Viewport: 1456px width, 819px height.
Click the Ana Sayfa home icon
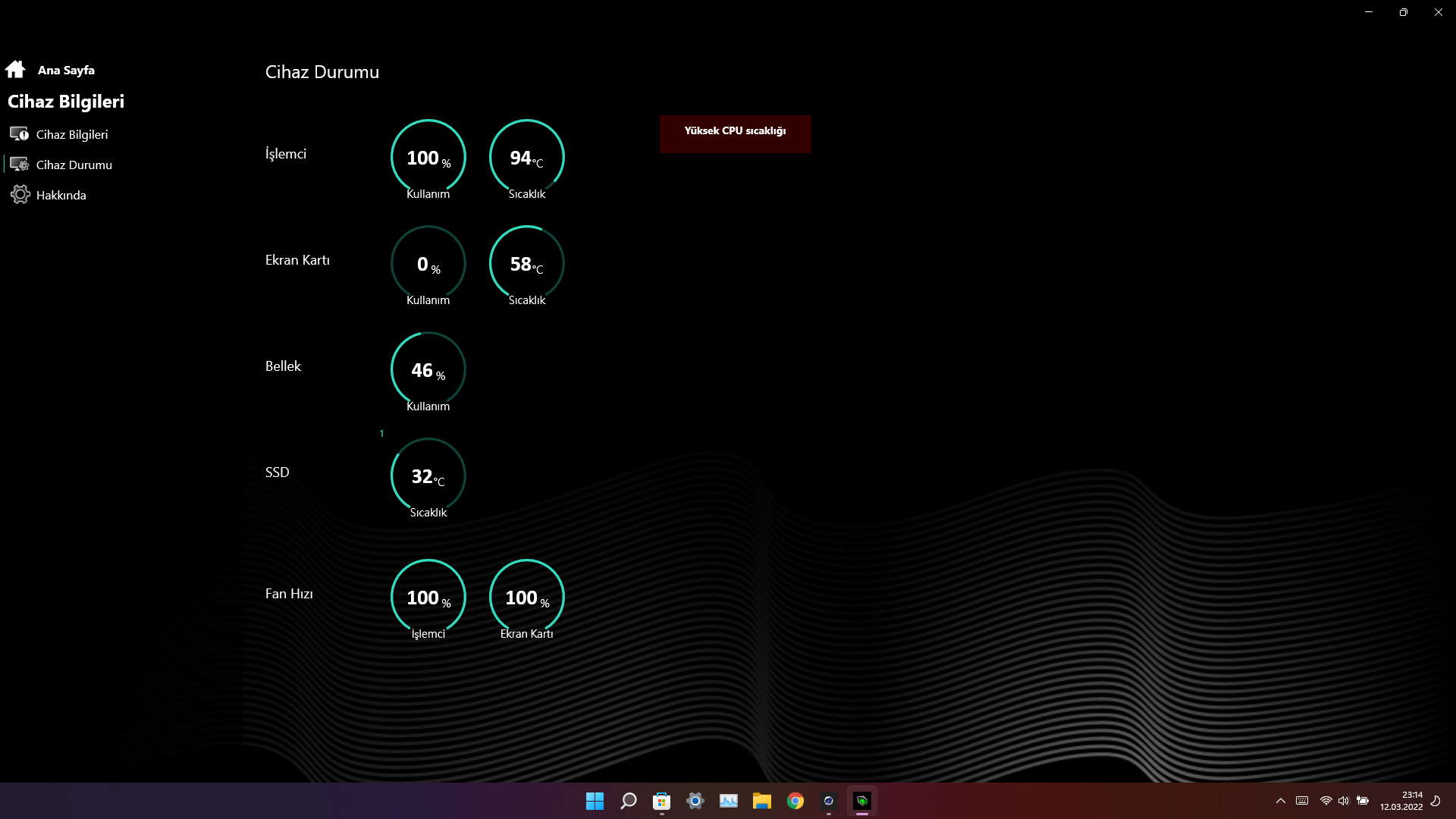point(15,70)
